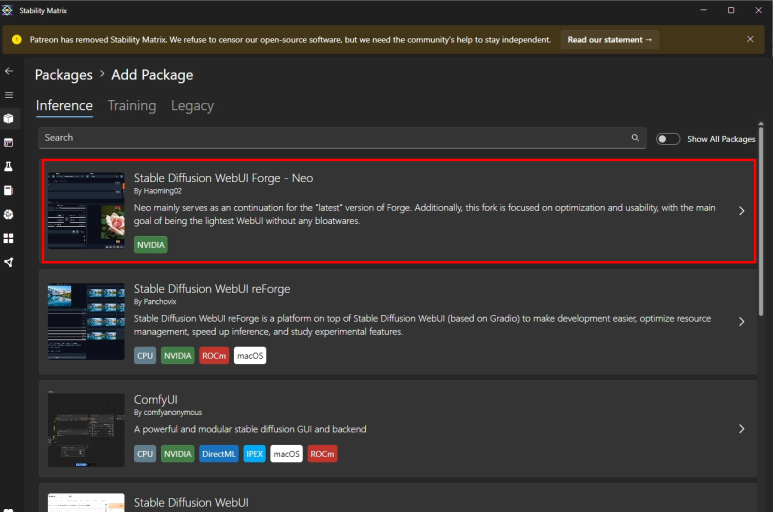This screenshot has width=773, height=512.
Task: Click the magnifier icon in the Search box
Action: [635, 138]
